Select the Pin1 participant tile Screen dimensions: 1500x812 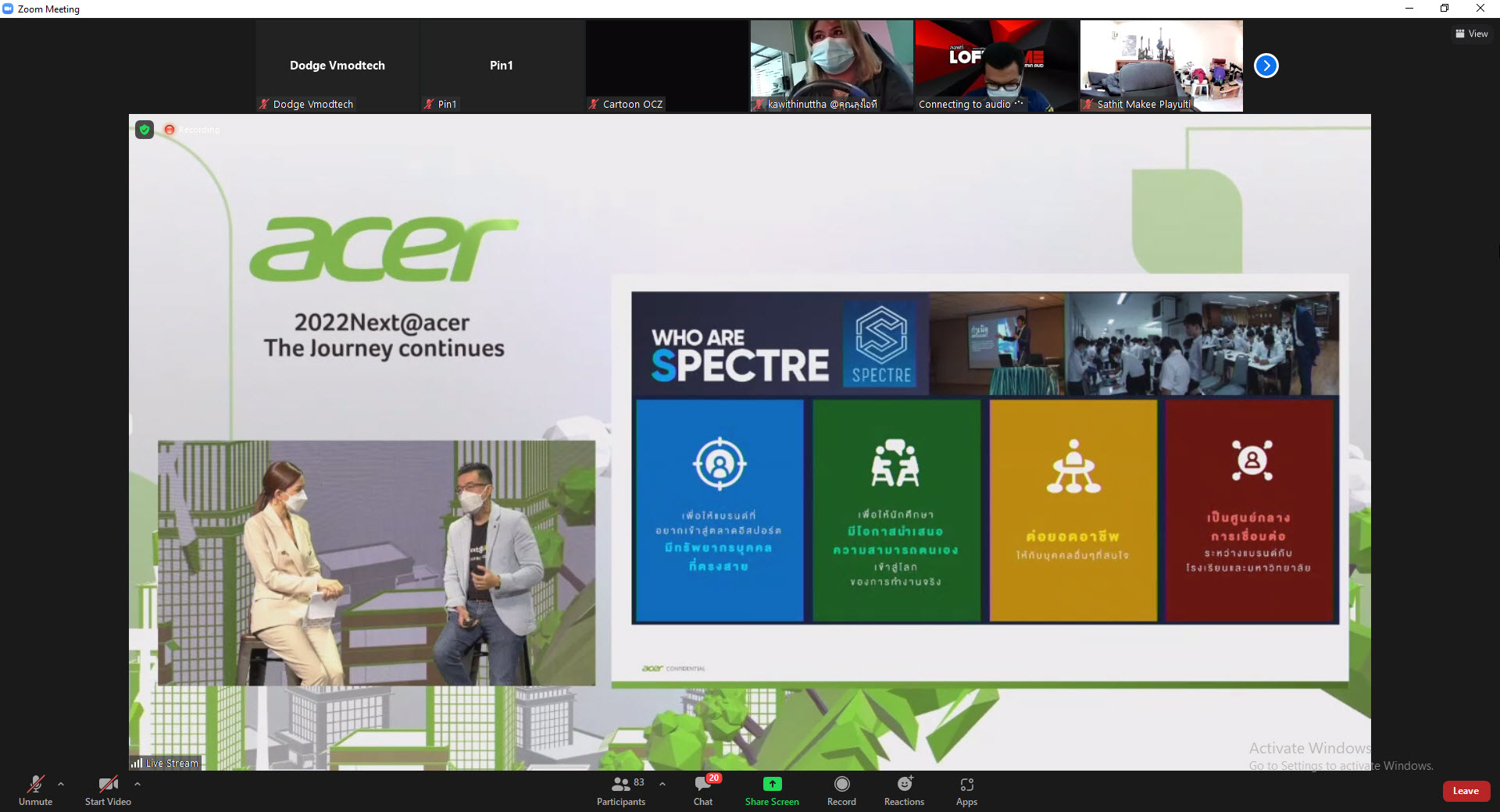click(x=502, y=66)
